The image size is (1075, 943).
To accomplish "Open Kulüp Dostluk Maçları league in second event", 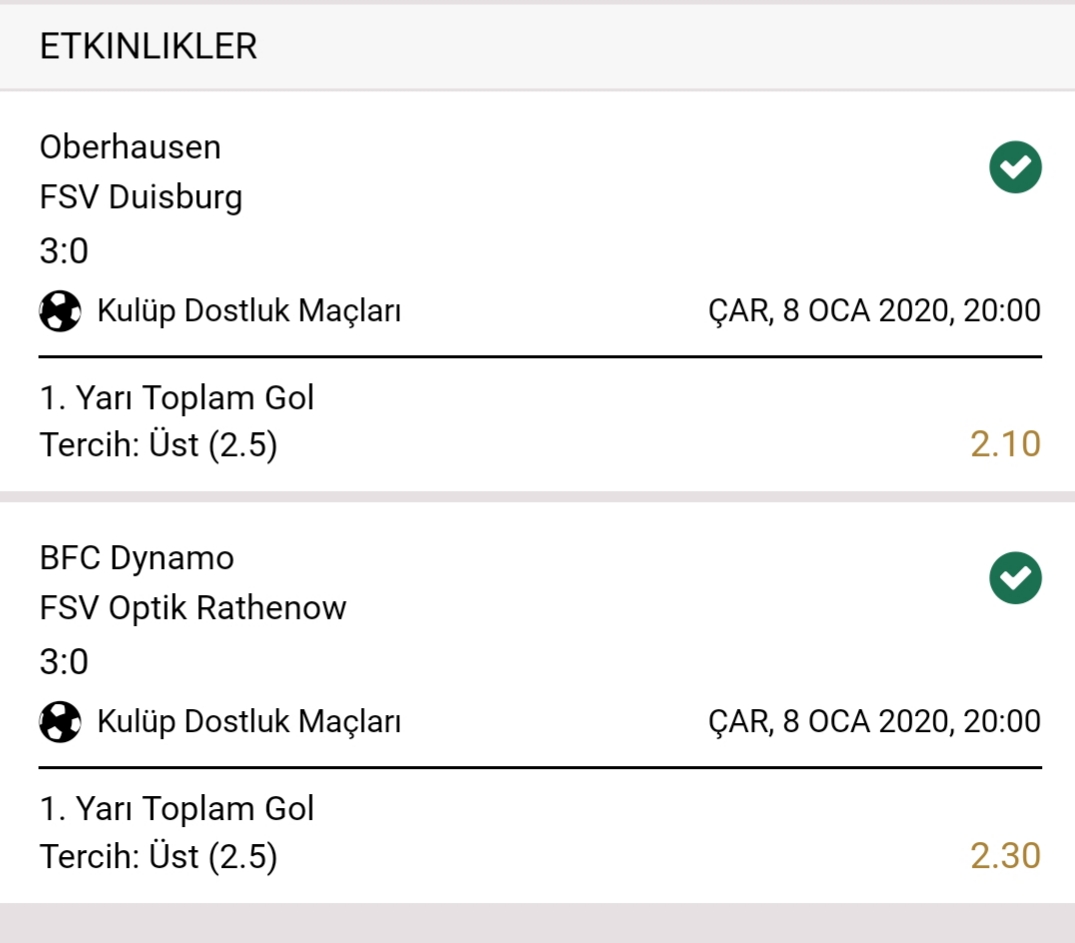I will [249, 722].
